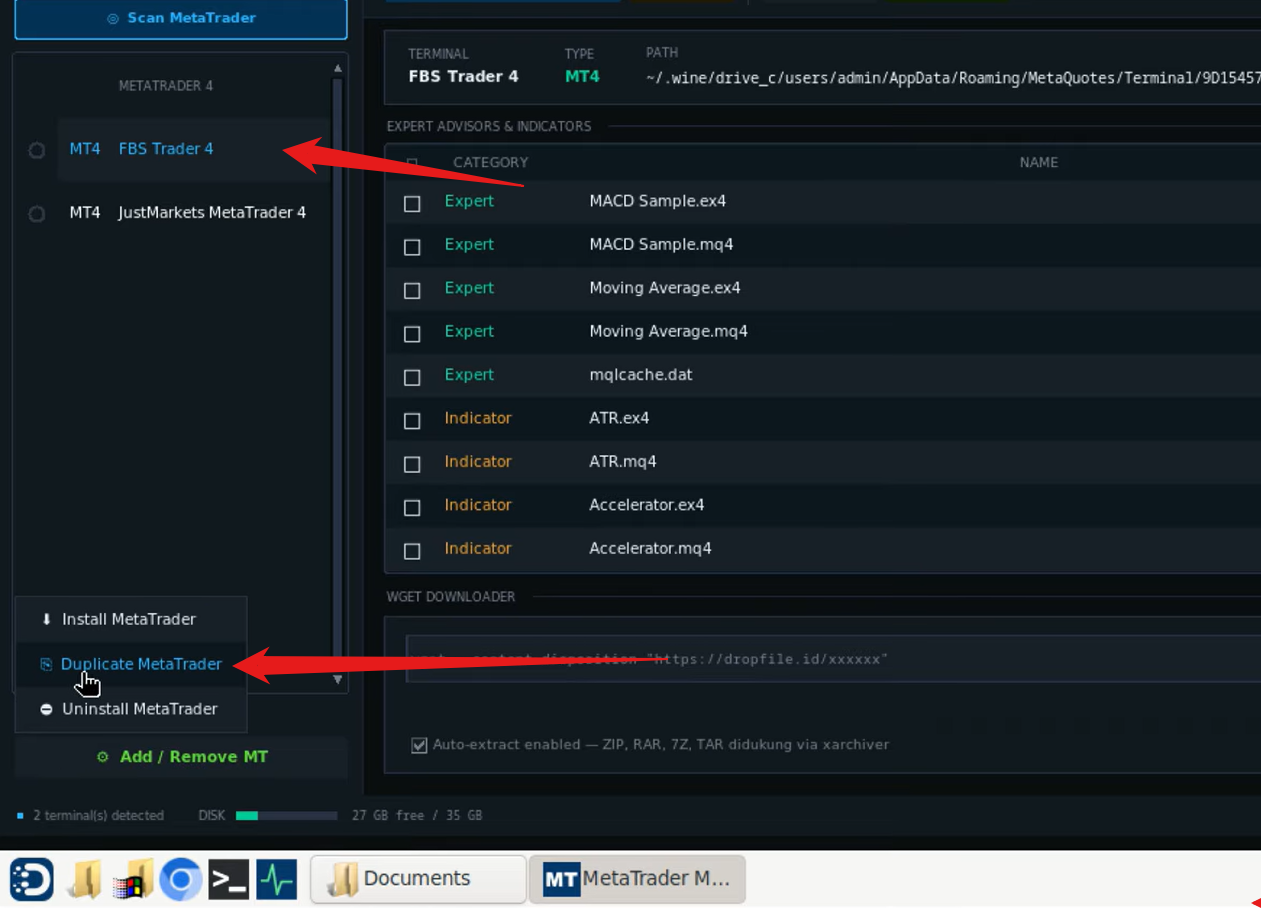Click the mqlcache.dat file name

[641, 375]
